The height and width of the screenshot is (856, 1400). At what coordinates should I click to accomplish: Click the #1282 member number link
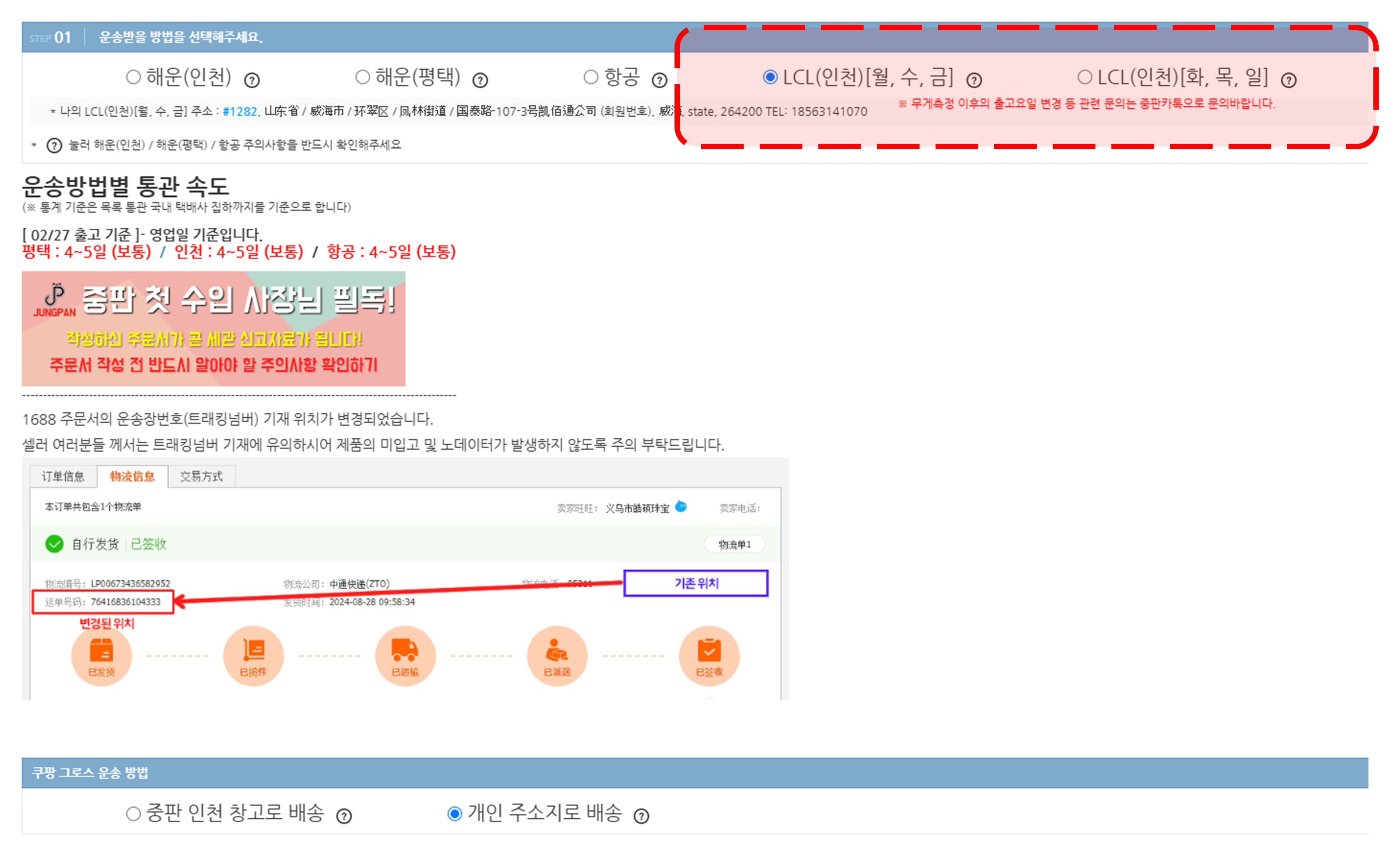241,111
